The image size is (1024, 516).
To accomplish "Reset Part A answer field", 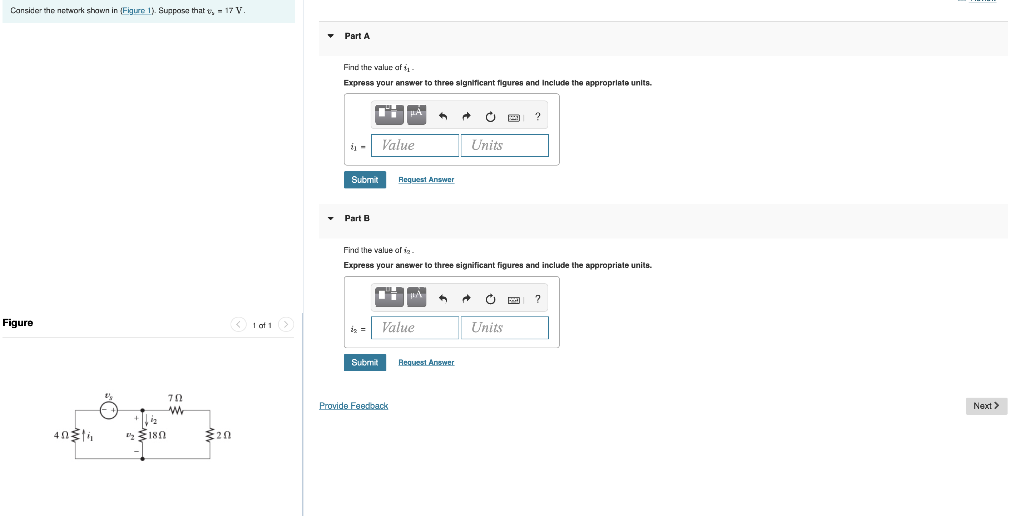I will coord(490,116).
